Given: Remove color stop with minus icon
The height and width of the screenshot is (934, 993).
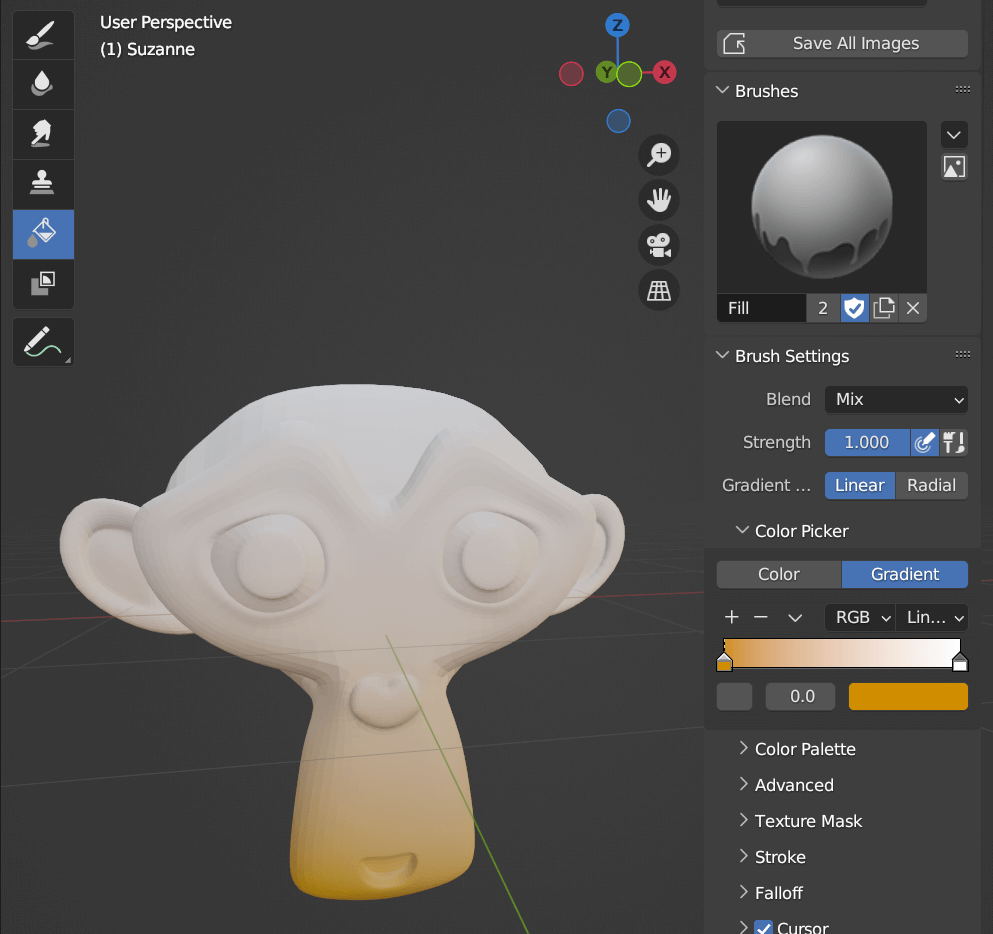Looking at the screenshot, I should (x=761, y=617).
